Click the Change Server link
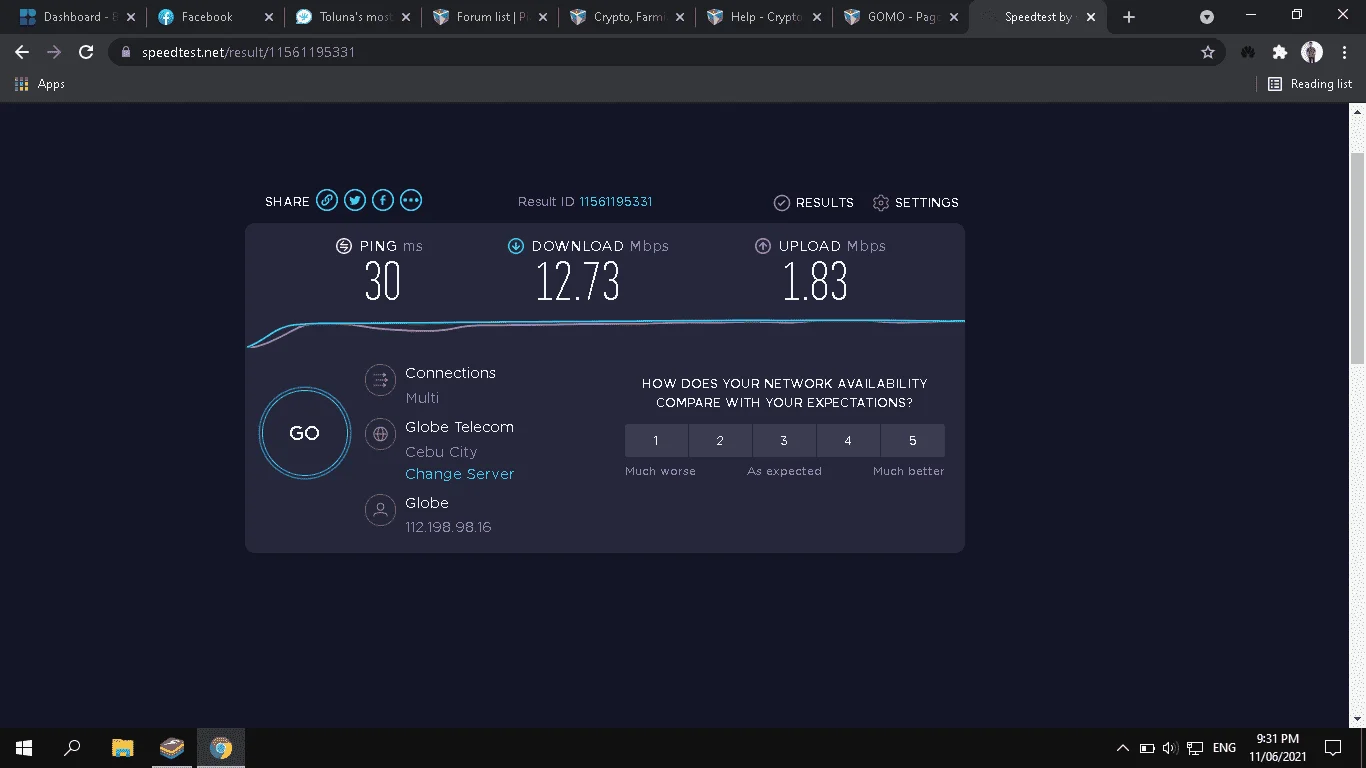The width and height of the screenshot is (1366, 768). click(460, 474)
